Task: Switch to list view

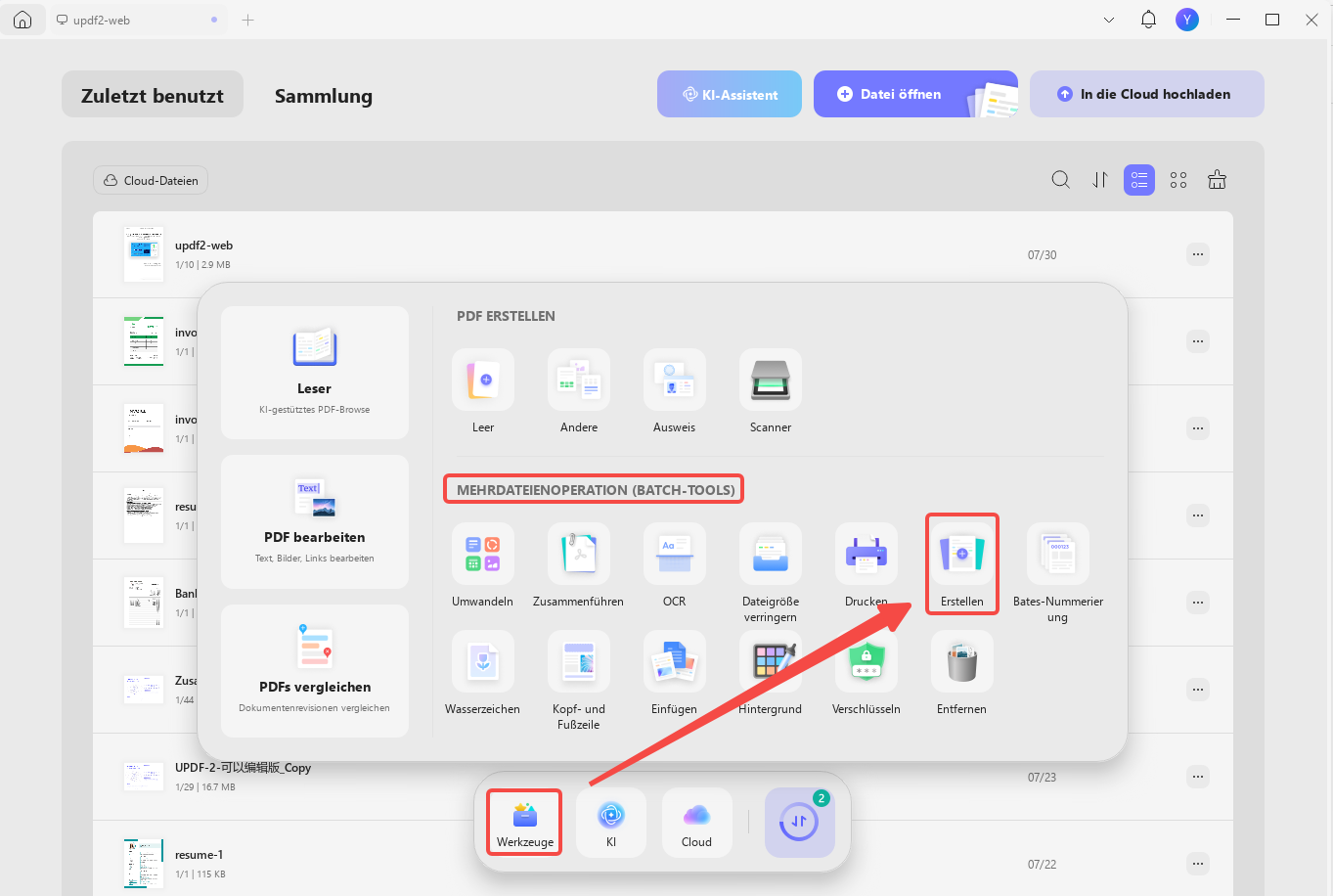Action: pyautogui.click(x=1139, y=180)
